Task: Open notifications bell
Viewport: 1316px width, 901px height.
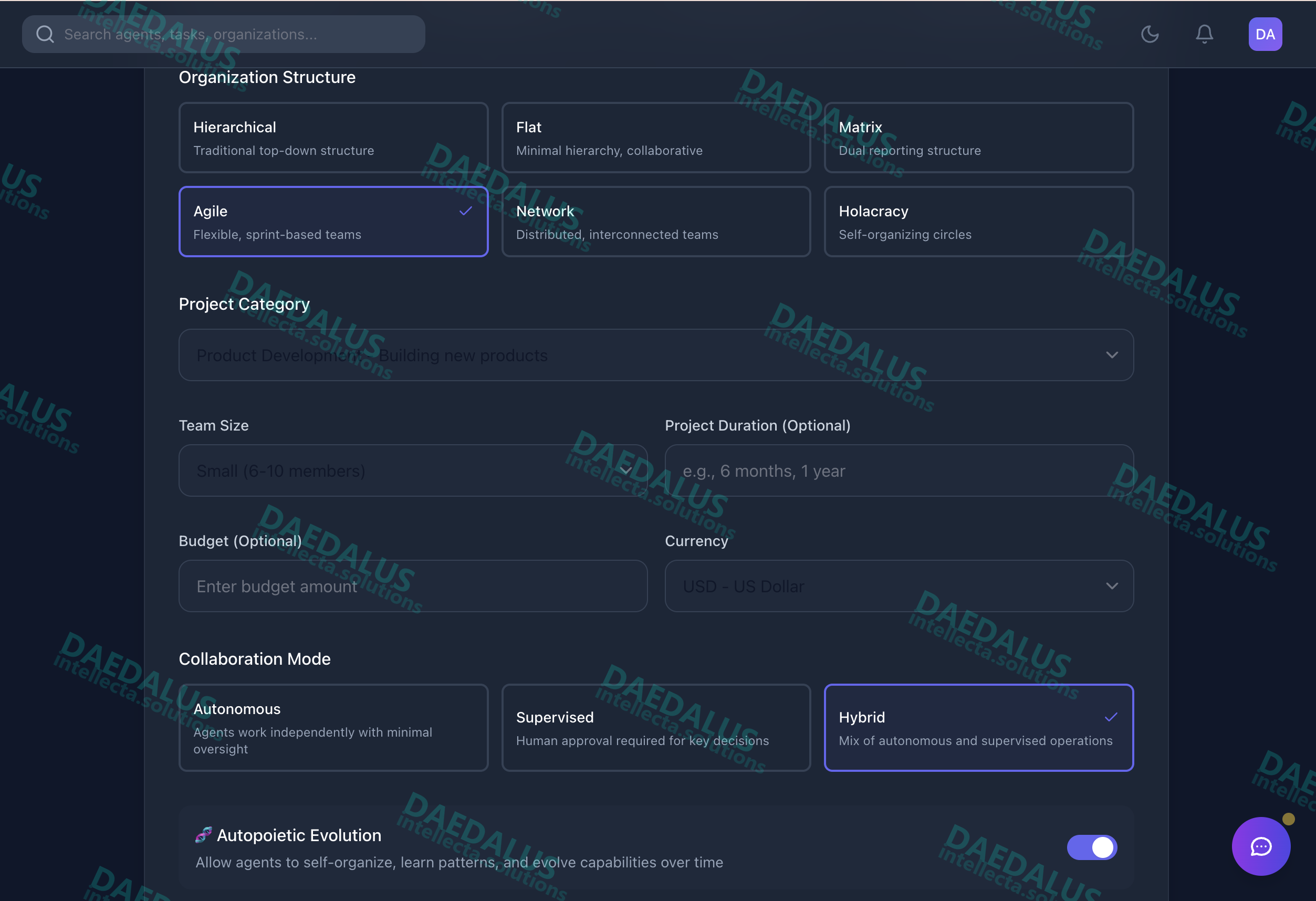Action: click(1204, 35)
